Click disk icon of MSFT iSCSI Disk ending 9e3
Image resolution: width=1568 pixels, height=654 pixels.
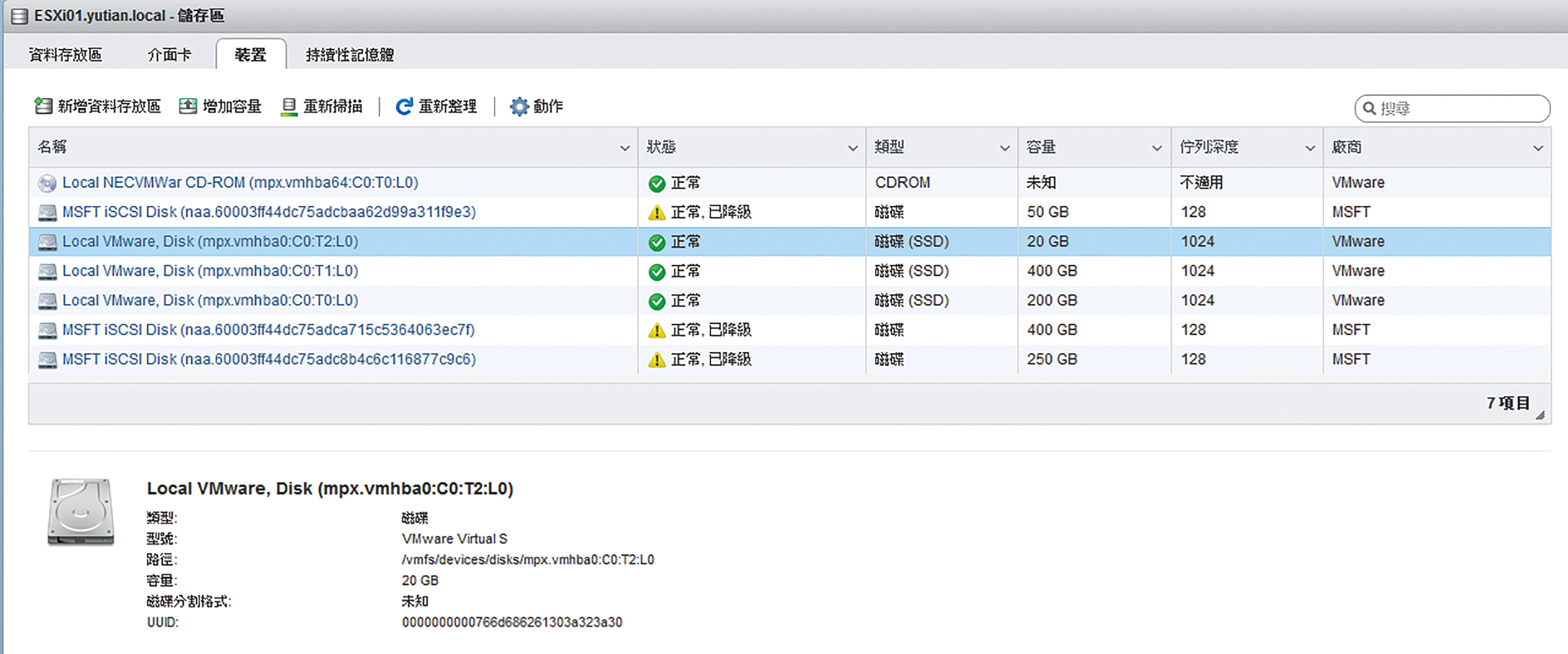(47, 212)
